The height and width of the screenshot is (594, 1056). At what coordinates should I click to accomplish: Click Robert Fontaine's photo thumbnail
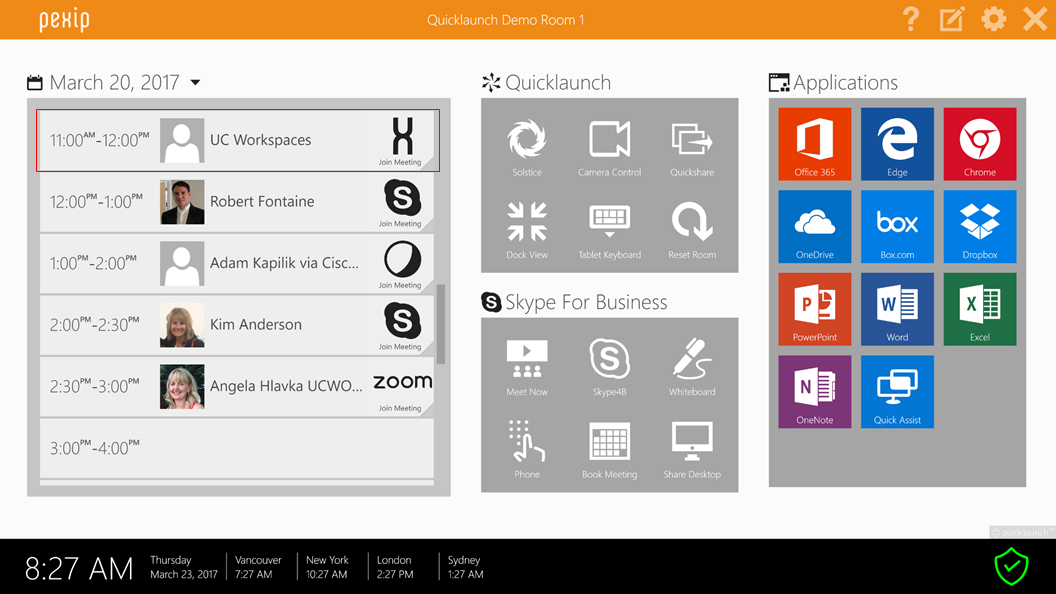[182, 202]
